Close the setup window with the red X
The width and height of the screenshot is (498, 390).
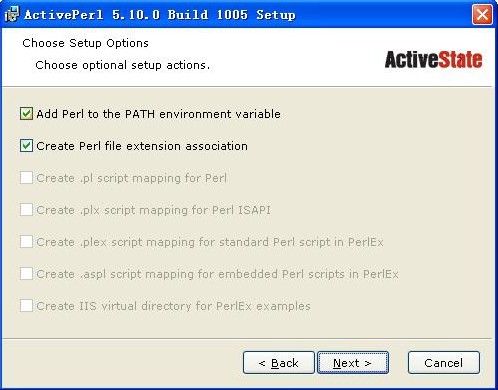click(482, 15)
